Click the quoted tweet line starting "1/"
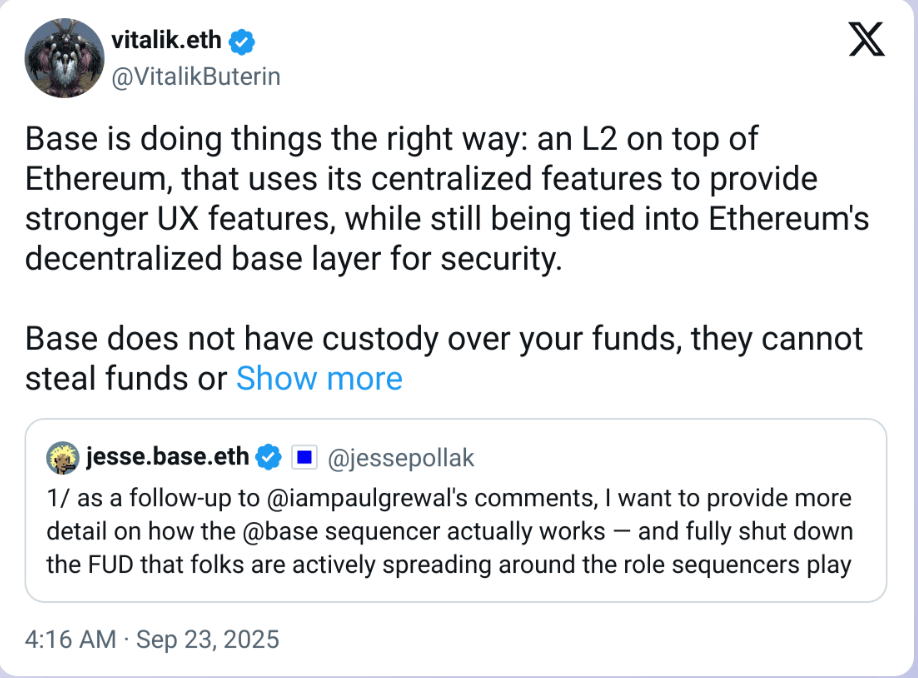This screenshot has height=678, width=918. point(449,498)
